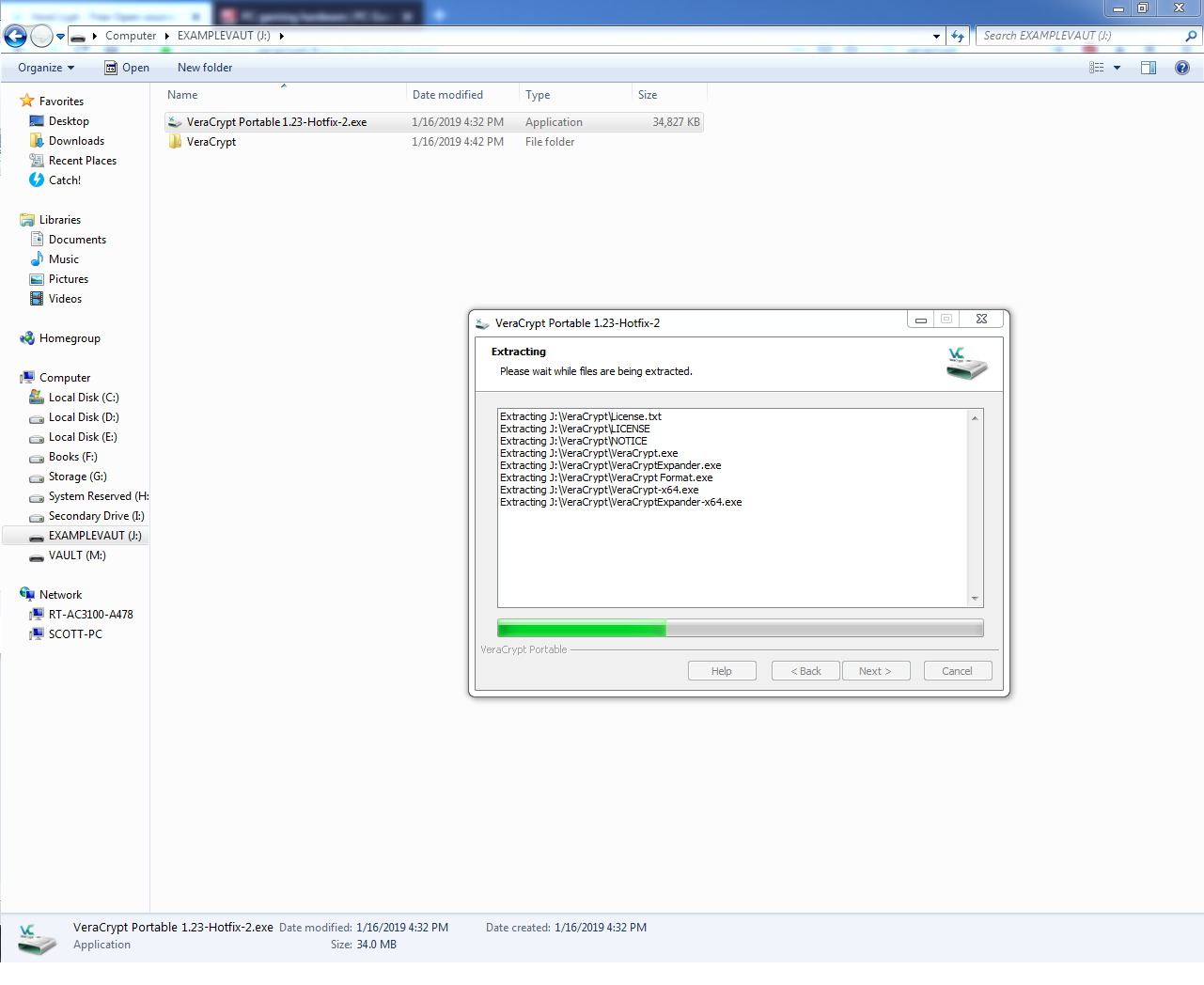Open the Documents library
This screenshot has width=1204, height=985.
(77, 240)
